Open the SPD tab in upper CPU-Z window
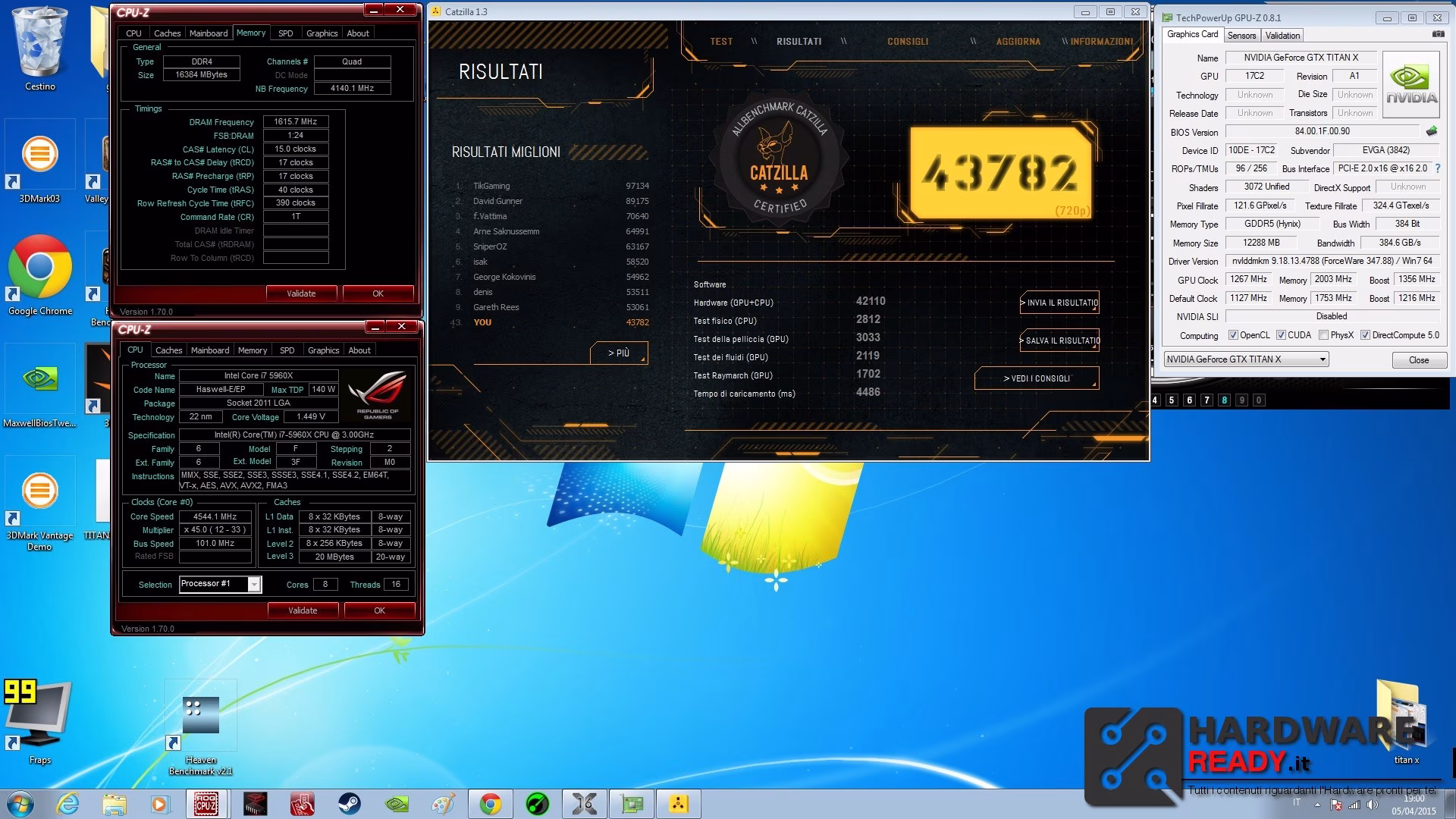 click(x=285, y=33)
